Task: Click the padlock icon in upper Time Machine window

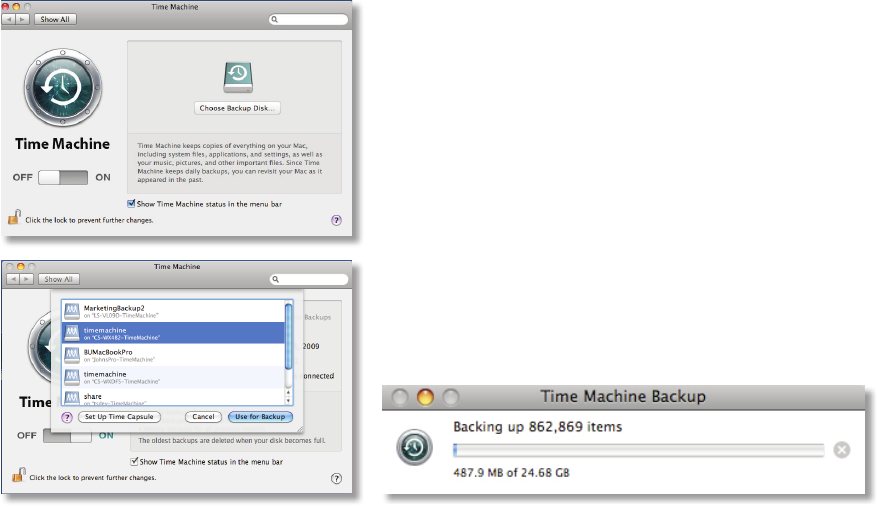Action: [x=15, y=217]
